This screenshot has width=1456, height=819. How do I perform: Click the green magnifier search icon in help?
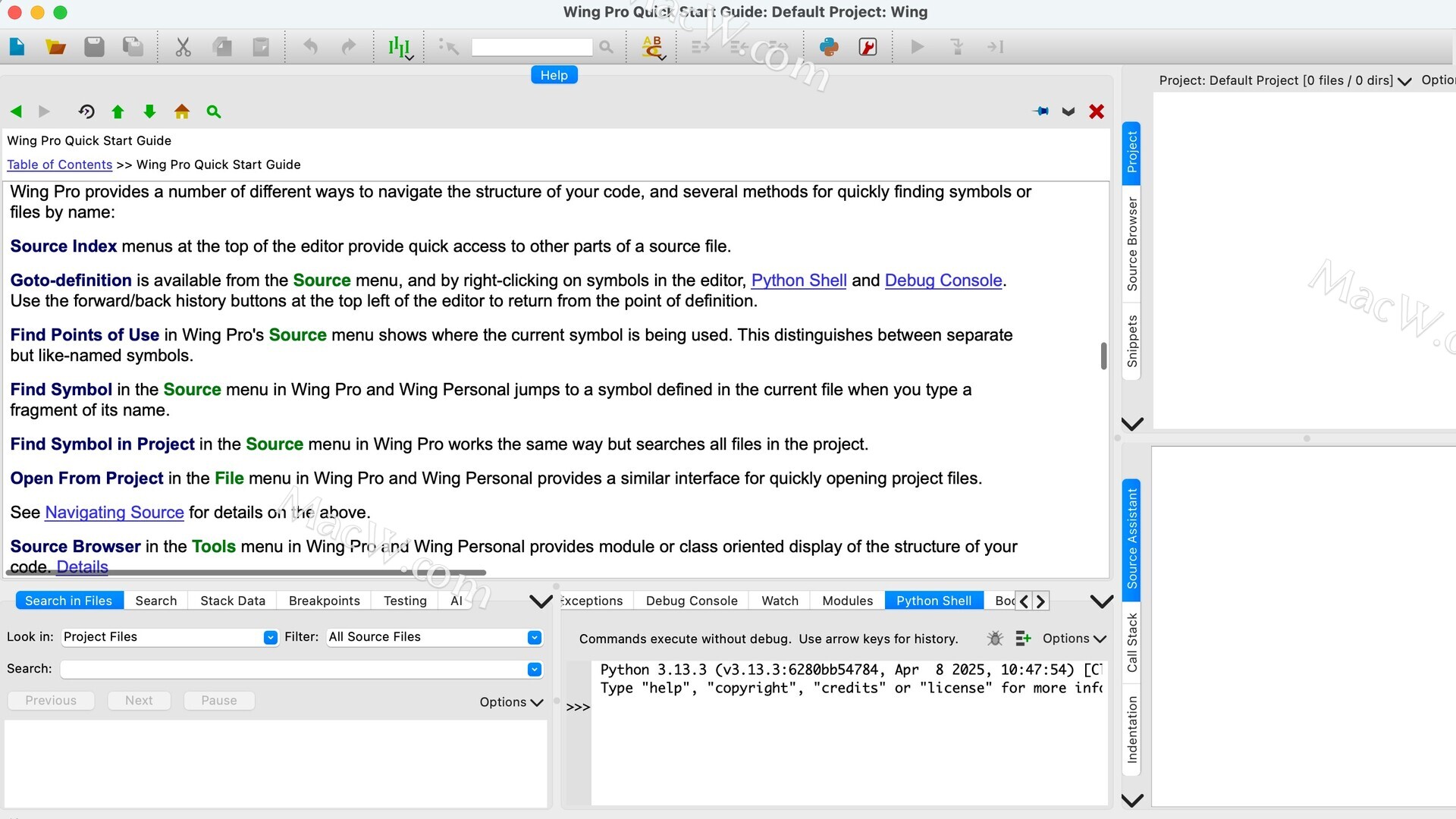(x=213, y=111)
